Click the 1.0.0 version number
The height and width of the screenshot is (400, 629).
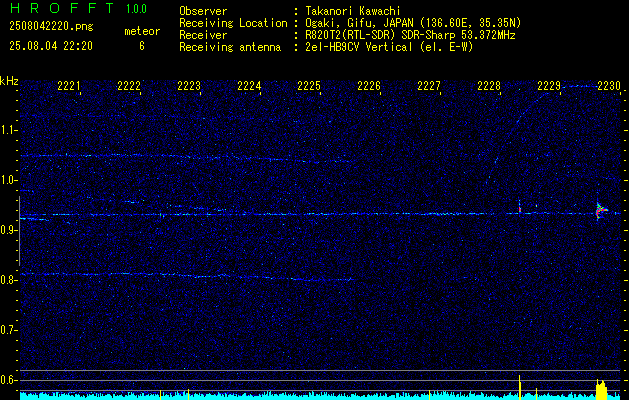[x=136, y=9]
